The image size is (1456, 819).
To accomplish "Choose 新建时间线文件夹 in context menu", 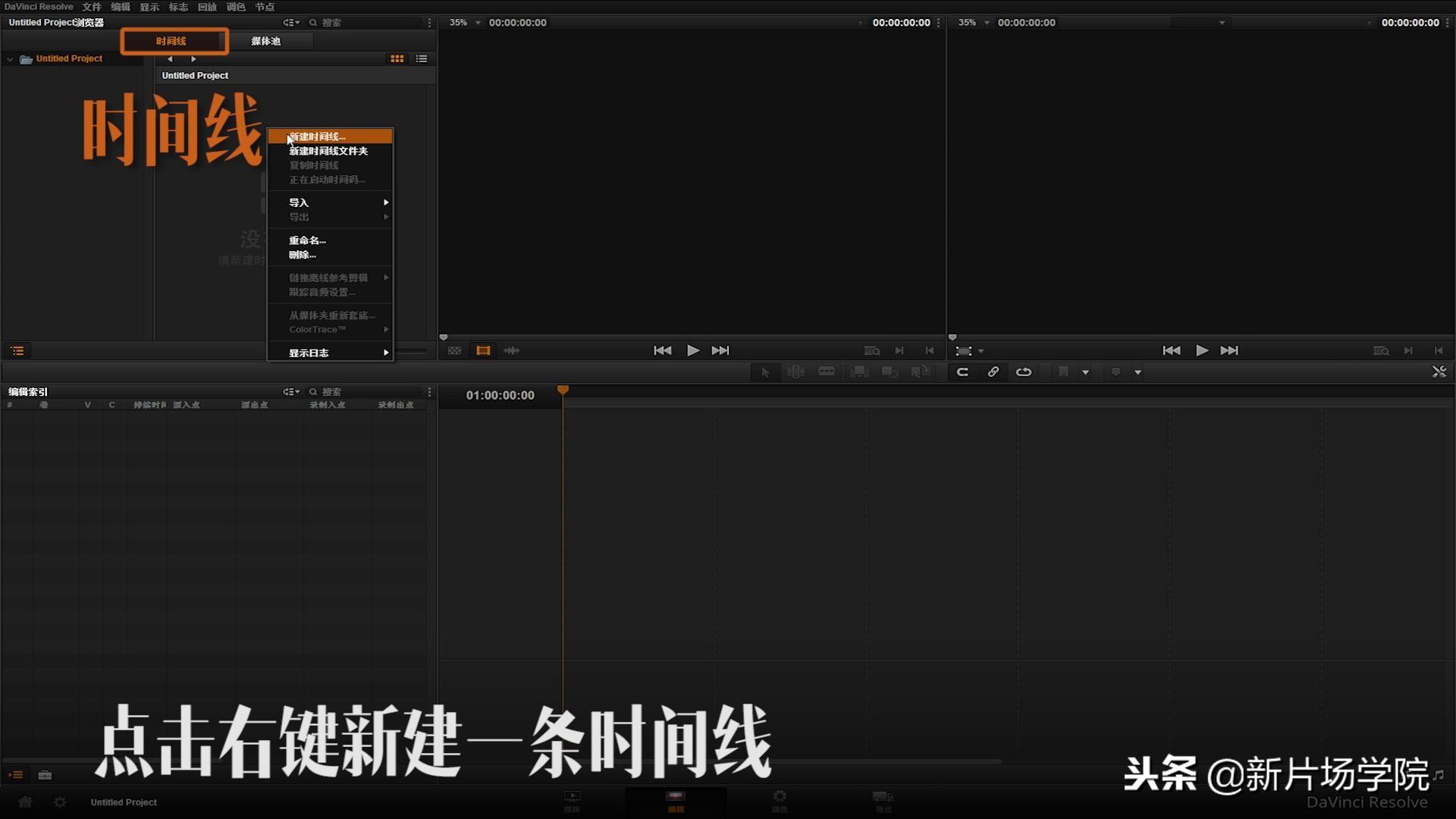I will [x=330, y=151].
